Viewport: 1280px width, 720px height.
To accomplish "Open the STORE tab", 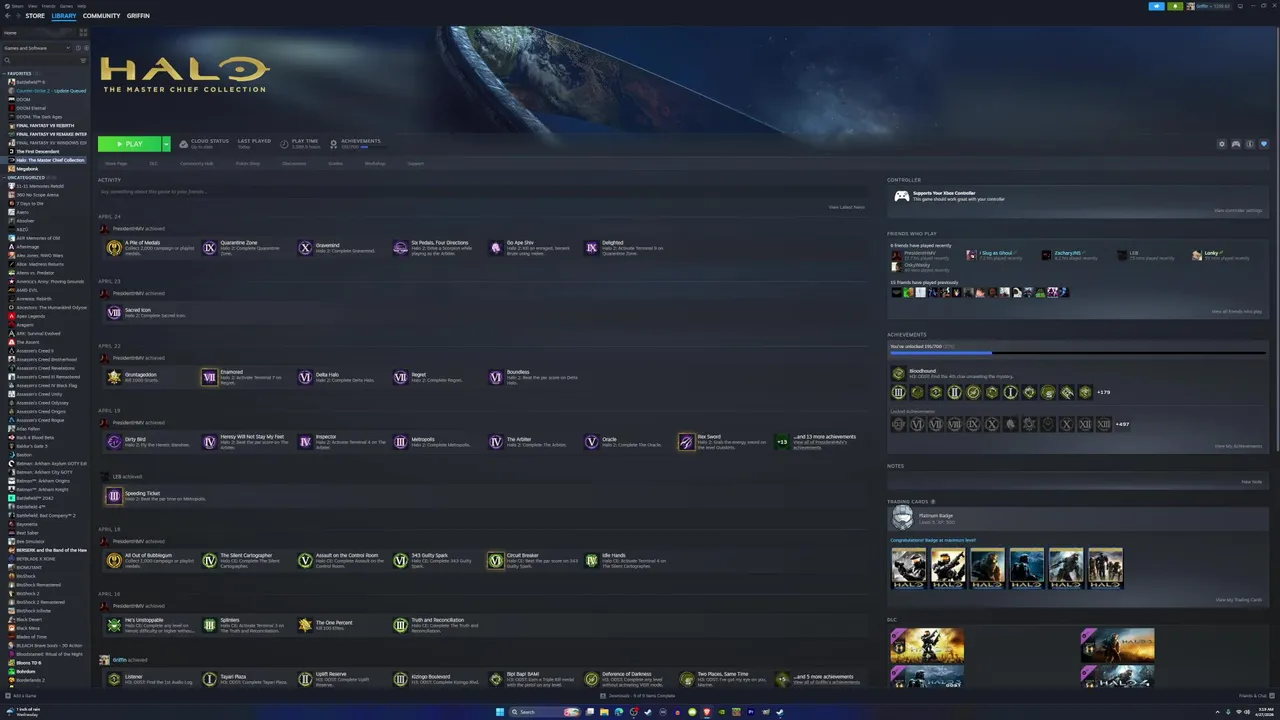I will (35, 16).
